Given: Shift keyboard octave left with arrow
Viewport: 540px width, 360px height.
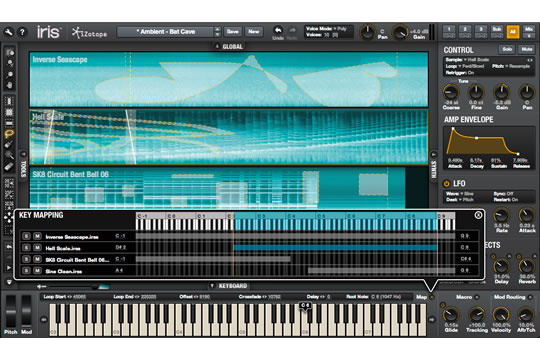Looking at the screenshot, I should coord(44,319).
